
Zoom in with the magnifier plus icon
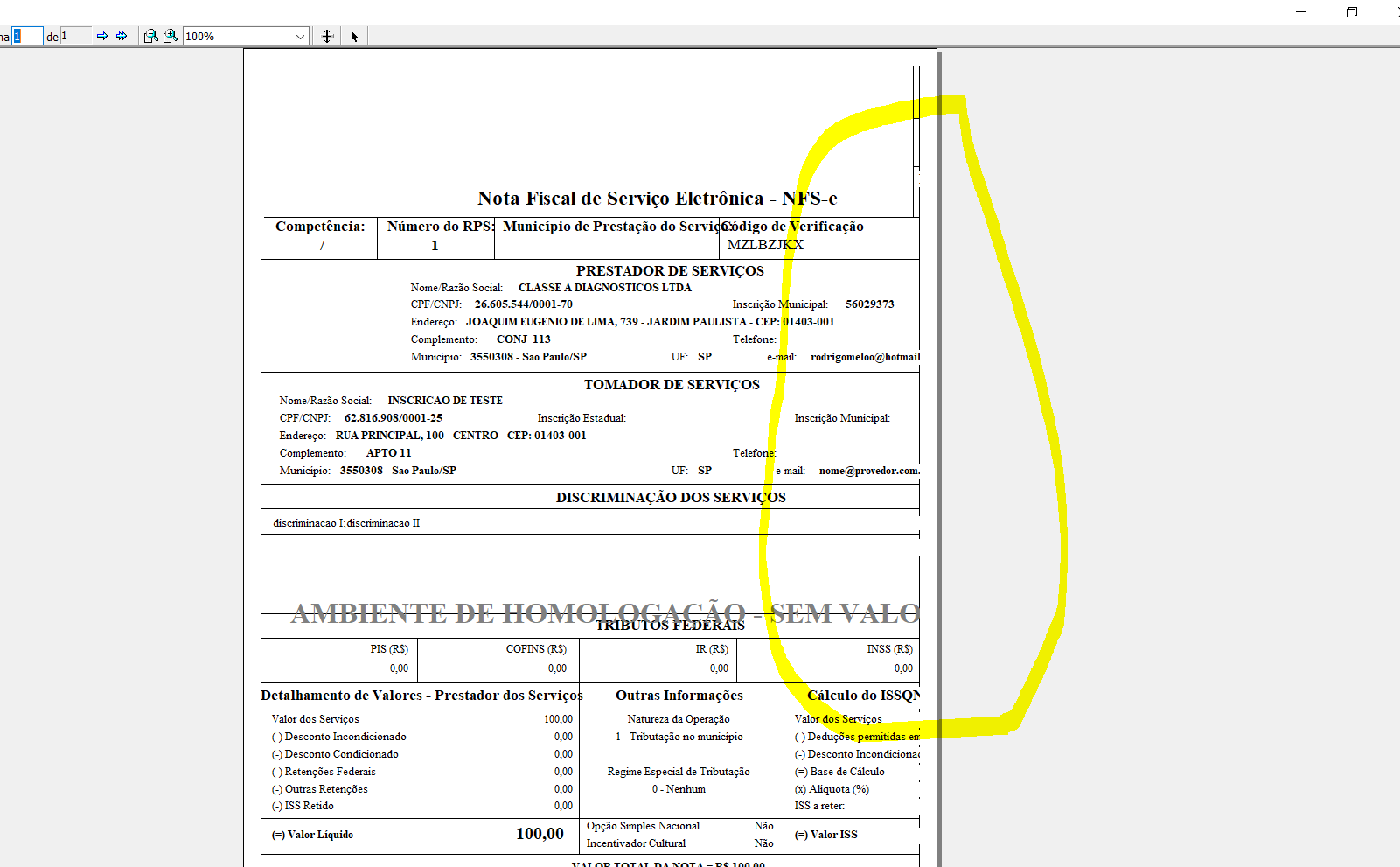click(x=171, y=36)
